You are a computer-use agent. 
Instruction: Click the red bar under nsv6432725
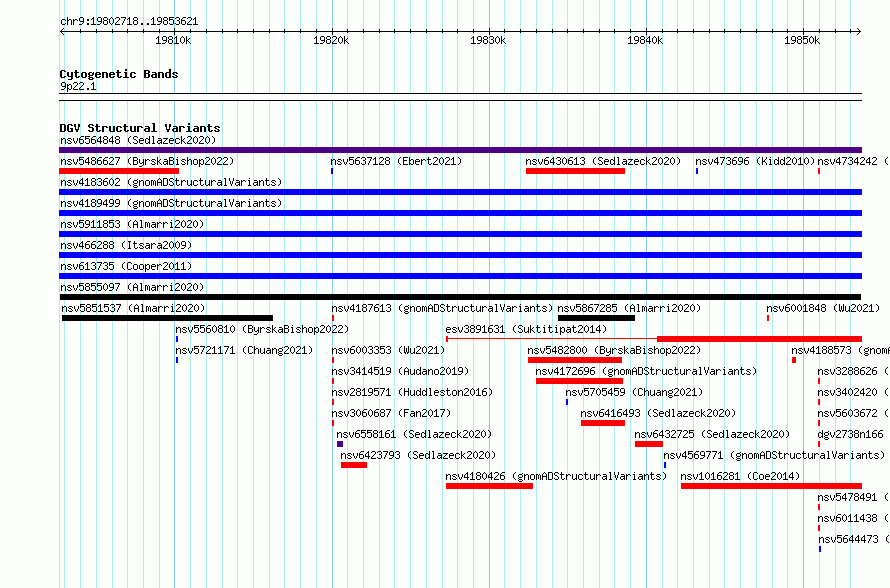tap(649, 444)
